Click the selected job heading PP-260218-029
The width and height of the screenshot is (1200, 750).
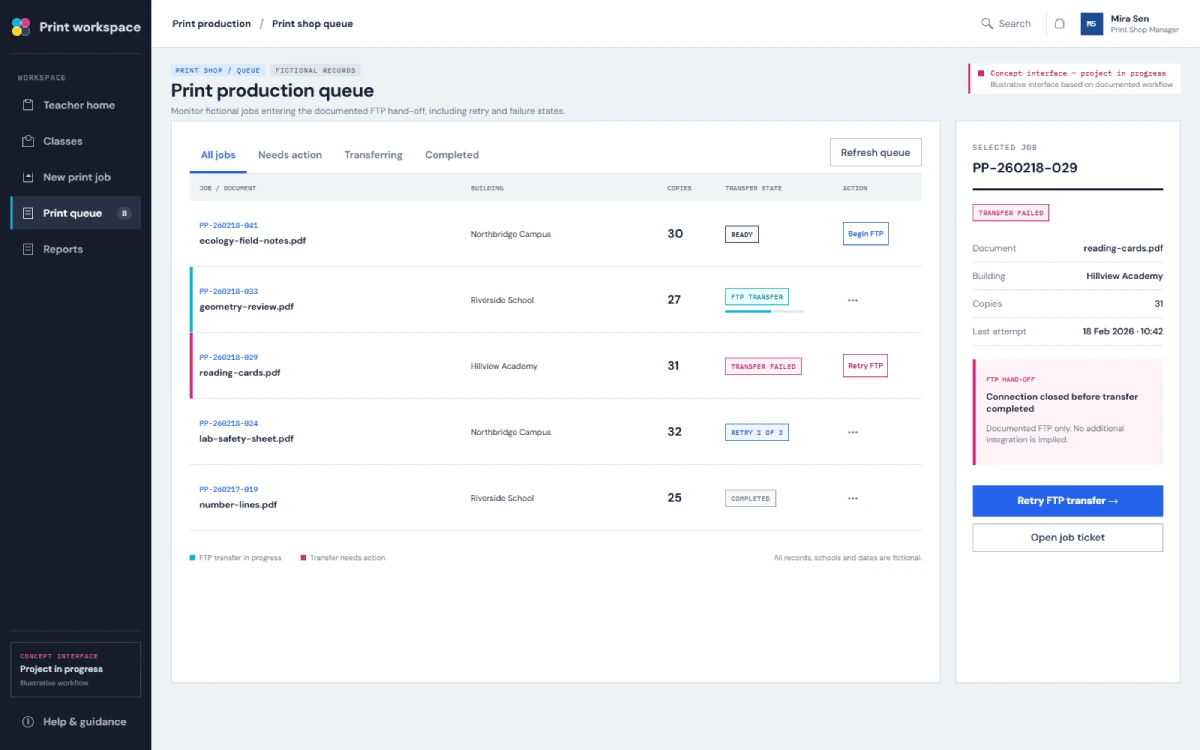click(x=1025, y=168)
